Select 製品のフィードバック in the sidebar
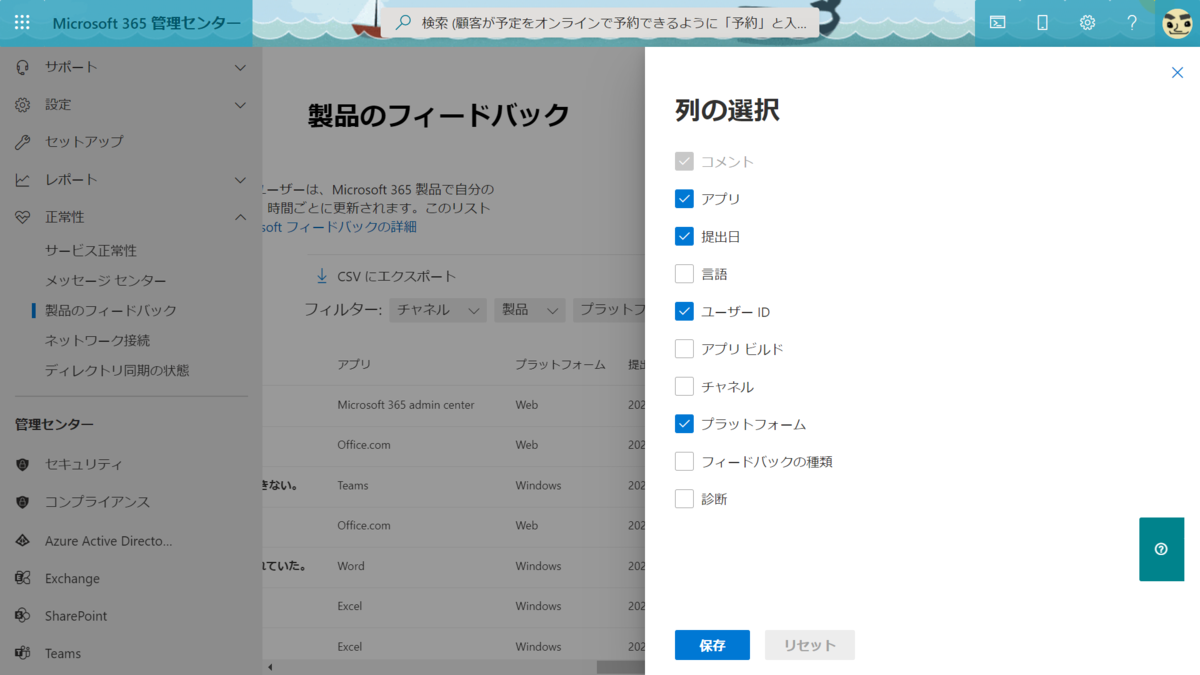Screen dimensions: 1200x675 pos(111,311)
